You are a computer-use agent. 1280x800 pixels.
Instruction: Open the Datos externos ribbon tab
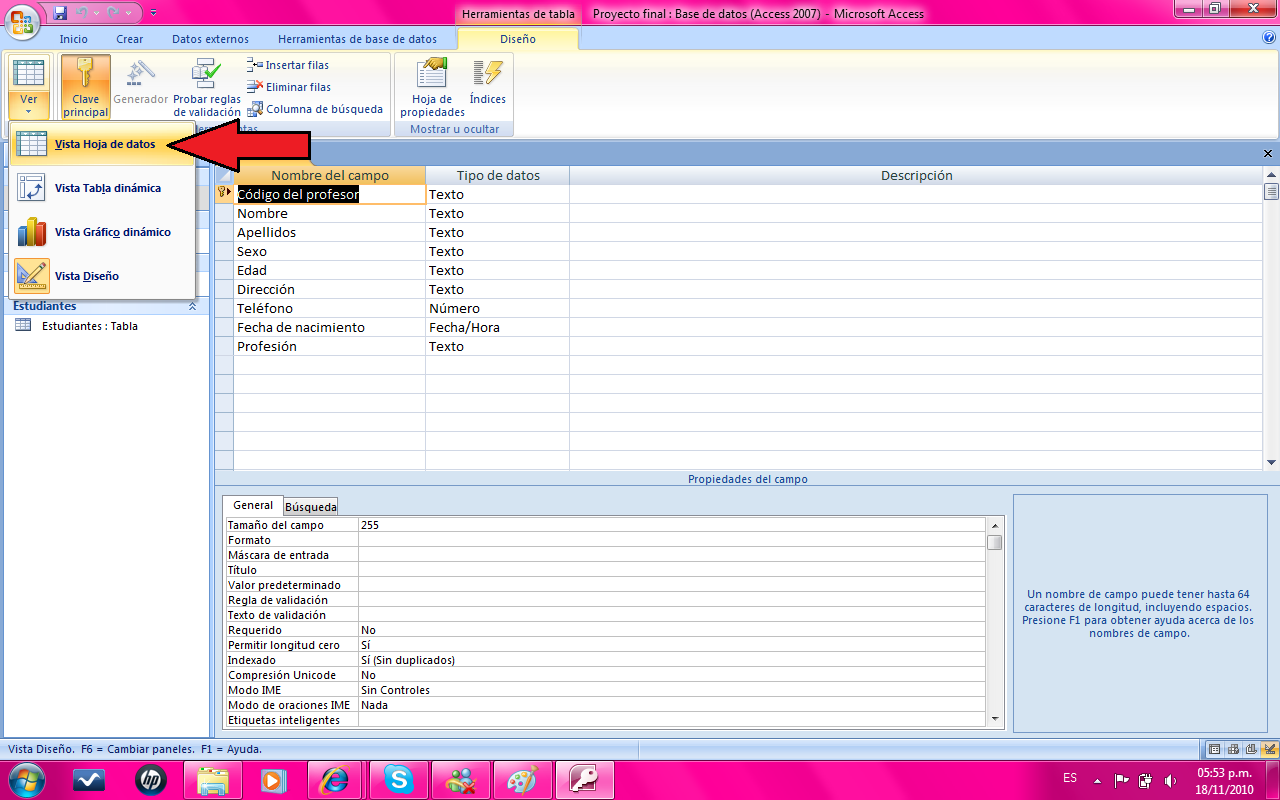coord(210,39)
